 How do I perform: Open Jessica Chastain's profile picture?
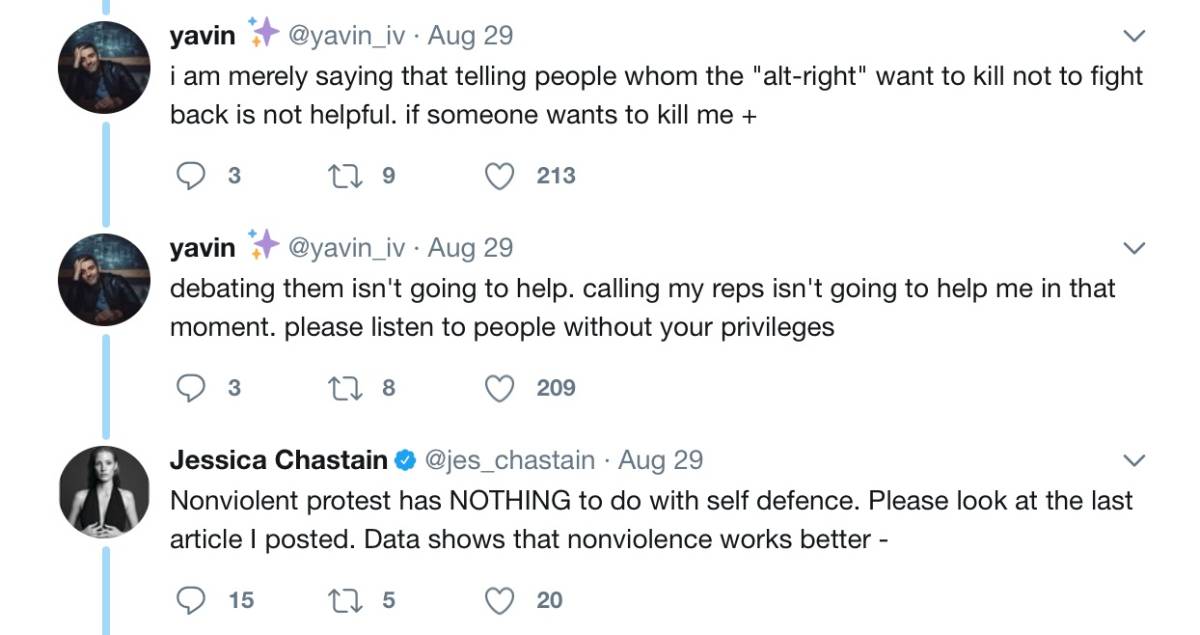104,491
